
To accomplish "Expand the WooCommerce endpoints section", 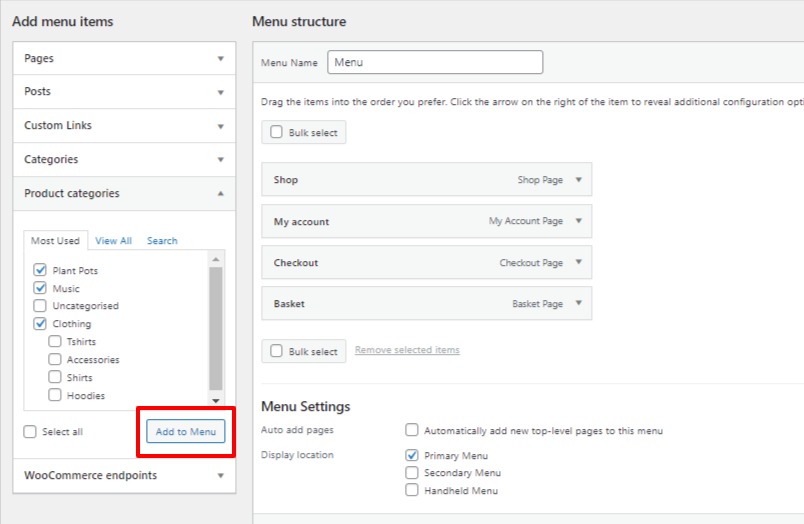I will tap(220, 476).
